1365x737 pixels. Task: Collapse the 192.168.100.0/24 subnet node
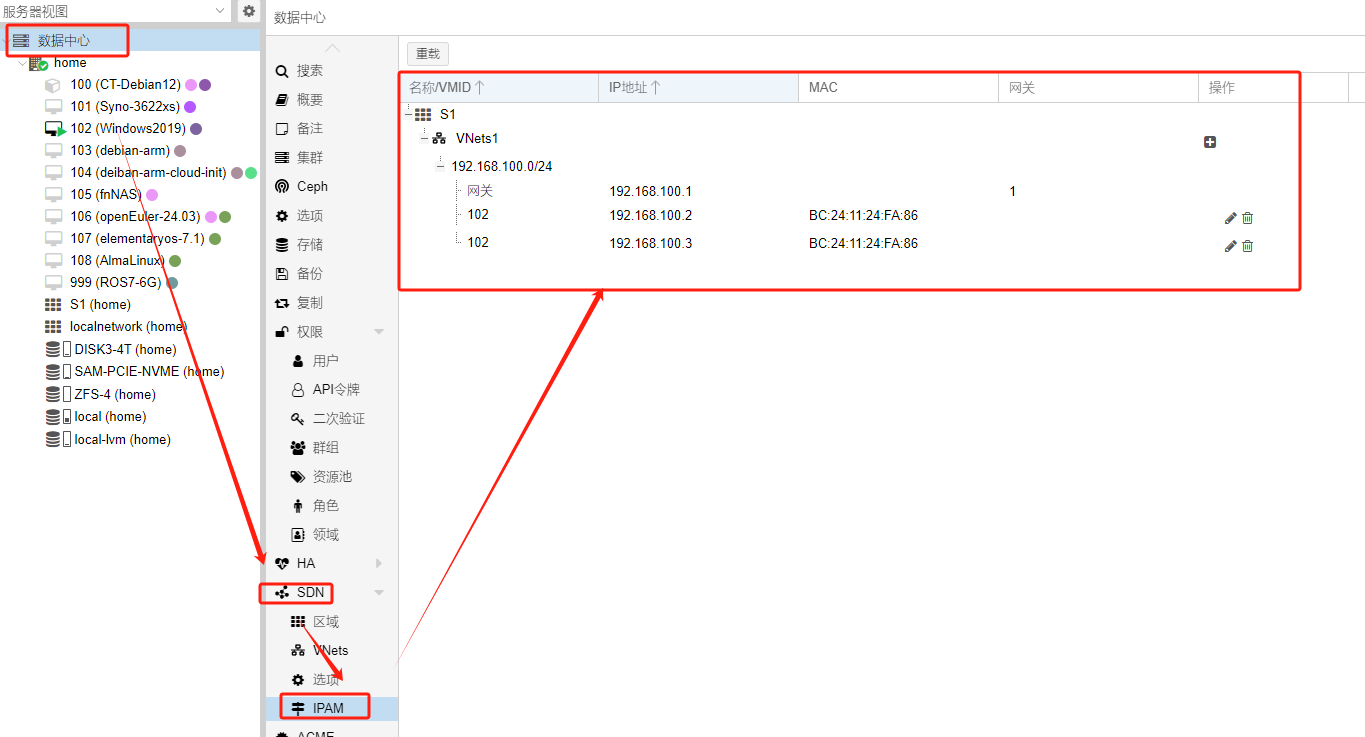[x=440, y=166]
